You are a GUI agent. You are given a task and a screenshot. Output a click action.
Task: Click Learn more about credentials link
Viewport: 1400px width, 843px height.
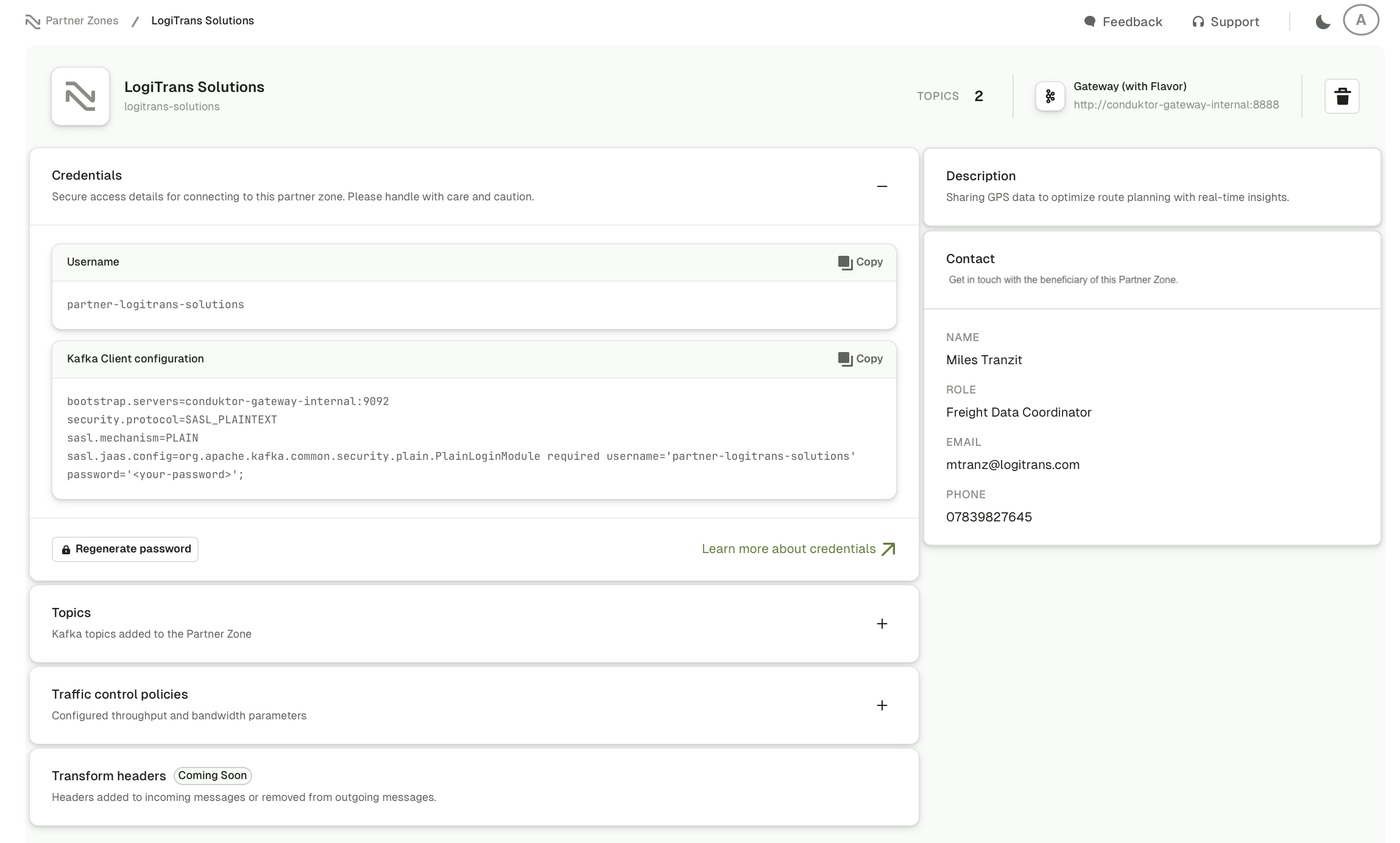799,548
